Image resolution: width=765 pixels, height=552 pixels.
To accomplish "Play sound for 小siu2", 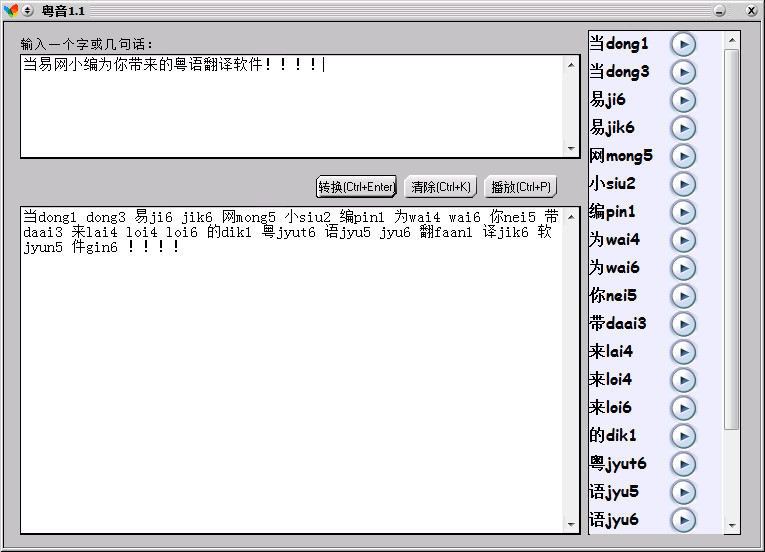I will [682, 184].
